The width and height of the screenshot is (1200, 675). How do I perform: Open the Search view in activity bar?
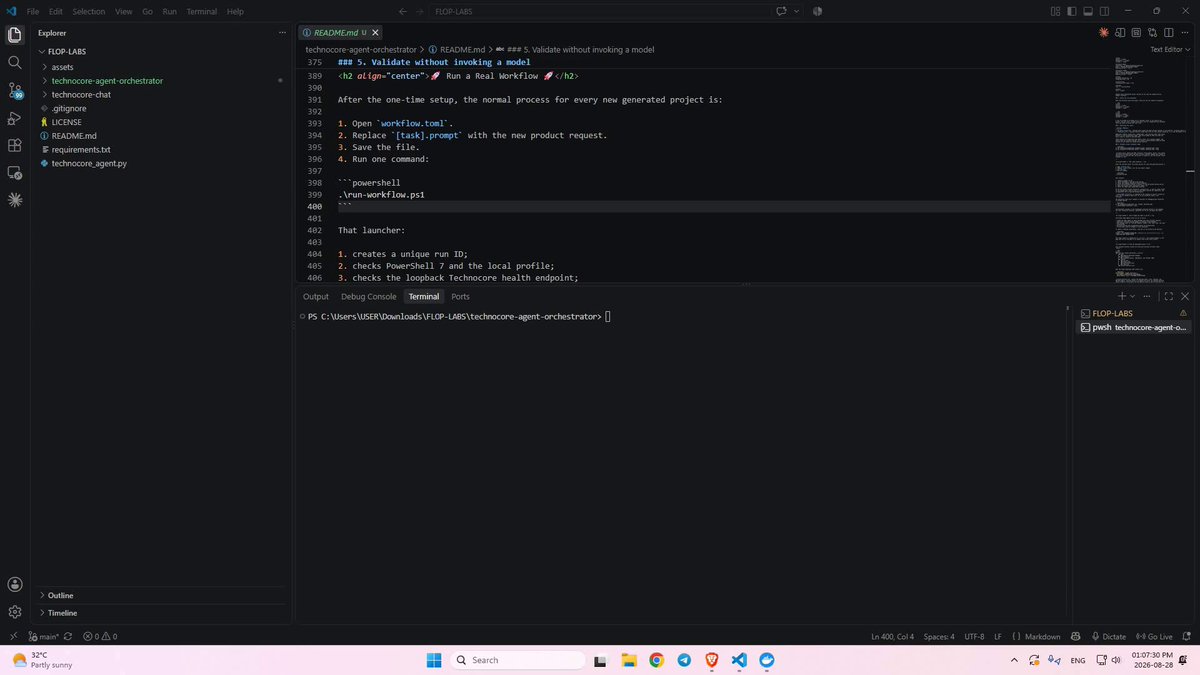[x=15, y=62]
